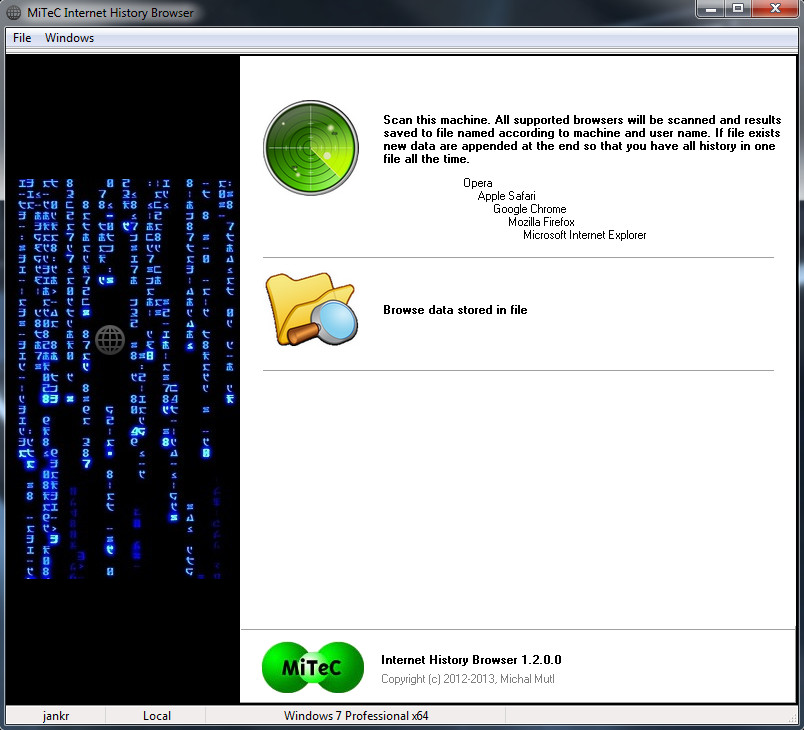Click 'Internet History Browser 1.2.0.0' title text
This screenshot has width=804, height=730.
click(471, 660)
